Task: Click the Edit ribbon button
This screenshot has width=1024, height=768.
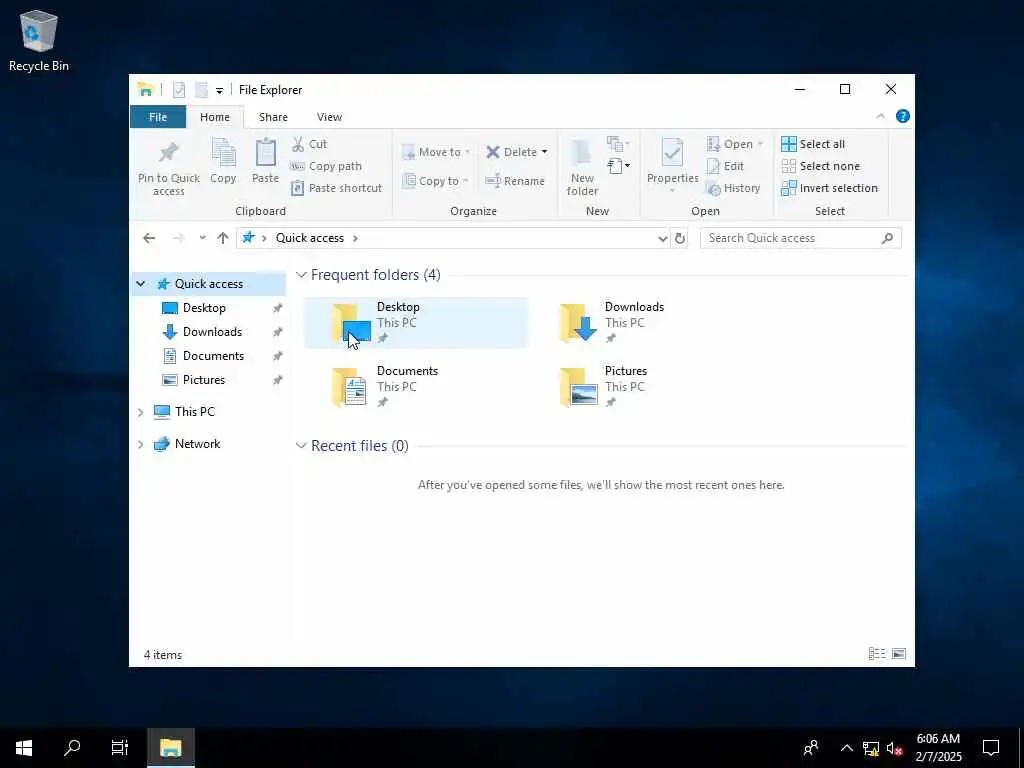Action: tap(725, 166)
